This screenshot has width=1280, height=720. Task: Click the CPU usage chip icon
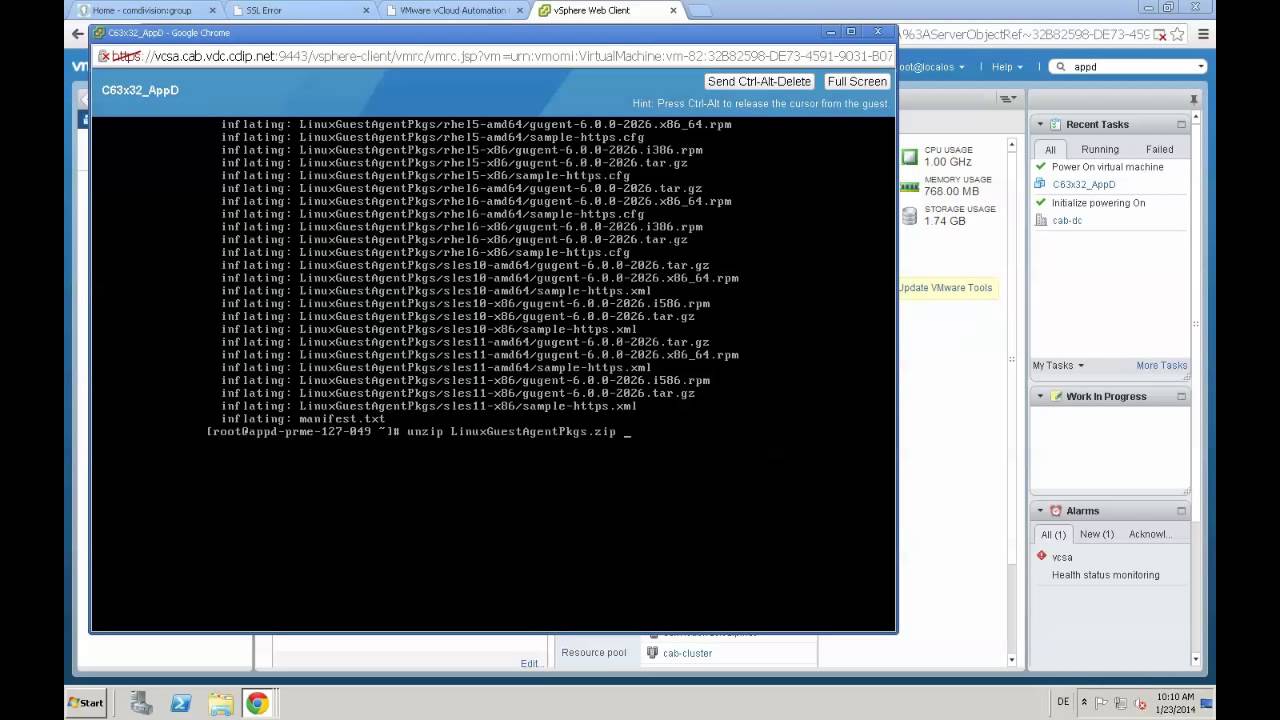point(909,157)
